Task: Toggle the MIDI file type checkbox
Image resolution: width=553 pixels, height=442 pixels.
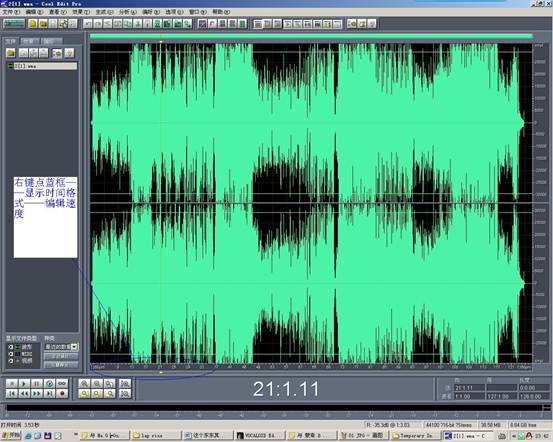Action: point(11,354)
